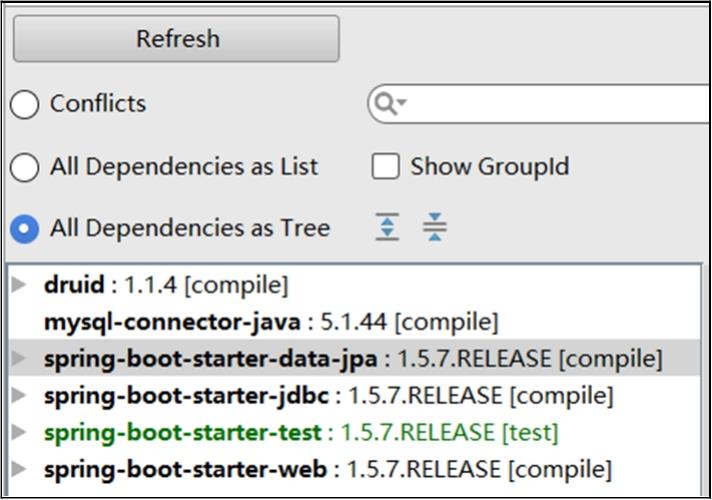
Task: Enable the Show GroupId checkbox
Action: coord(386,166)
